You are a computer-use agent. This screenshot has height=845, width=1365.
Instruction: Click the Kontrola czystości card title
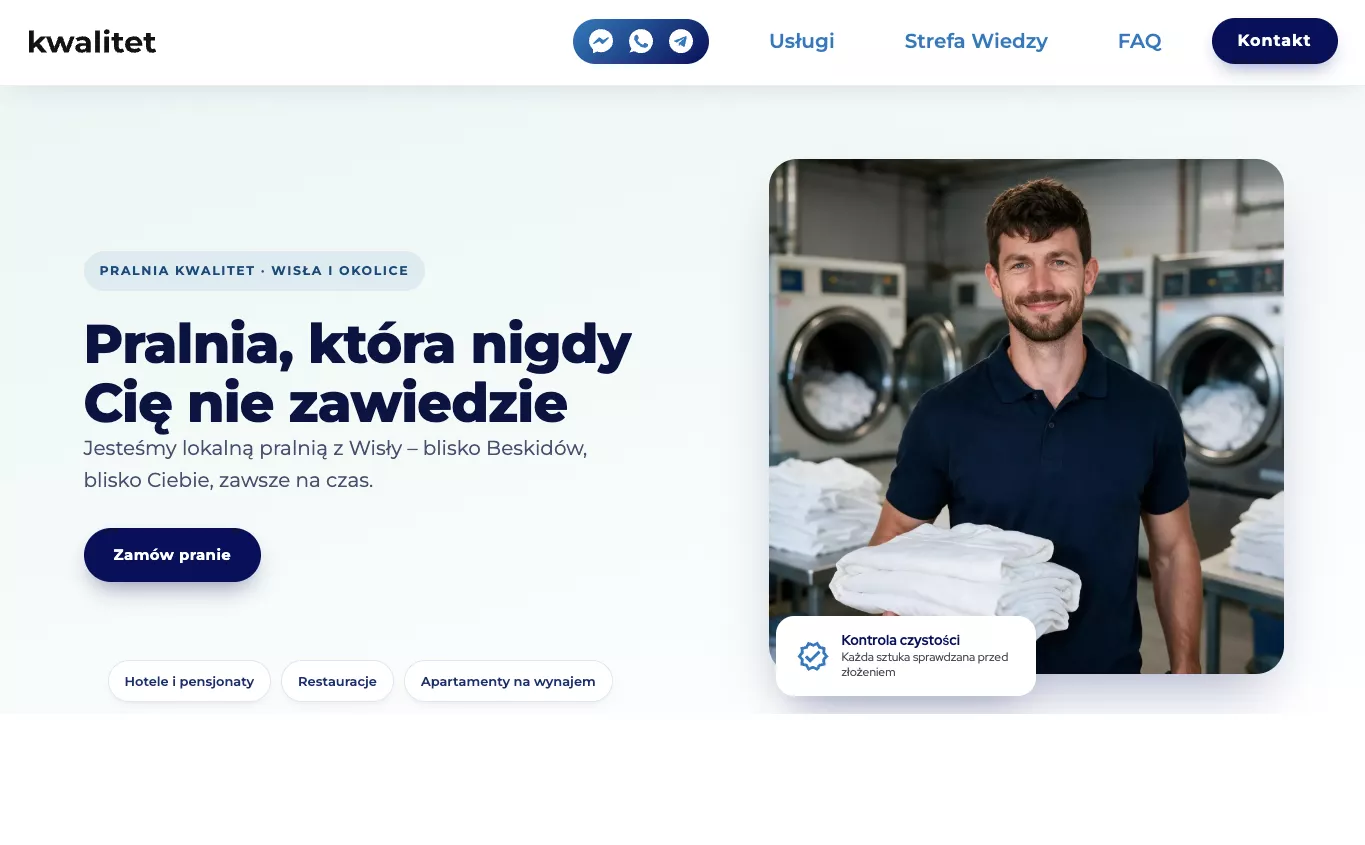pyautogui.click(x=900, y=640)
